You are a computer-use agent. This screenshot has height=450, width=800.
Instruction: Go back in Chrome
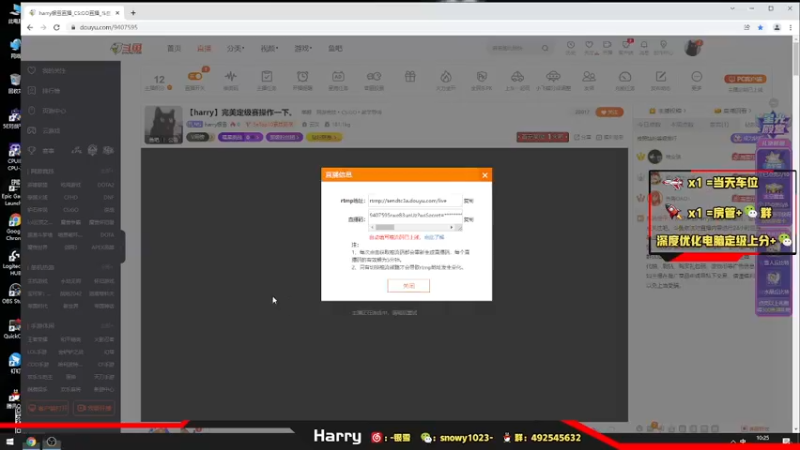click(30, 28)
